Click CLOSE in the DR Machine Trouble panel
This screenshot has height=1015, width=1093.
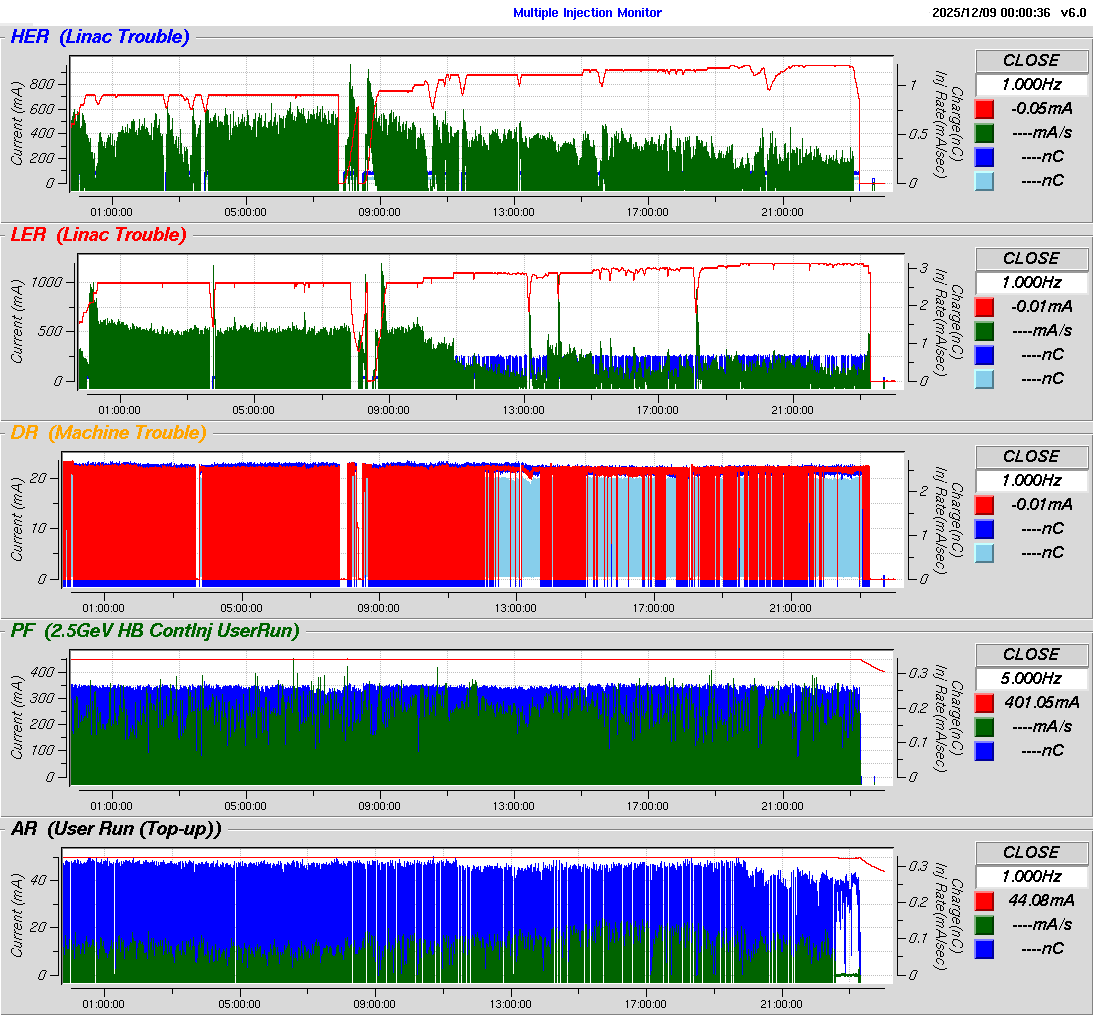tap(1030, 456)
